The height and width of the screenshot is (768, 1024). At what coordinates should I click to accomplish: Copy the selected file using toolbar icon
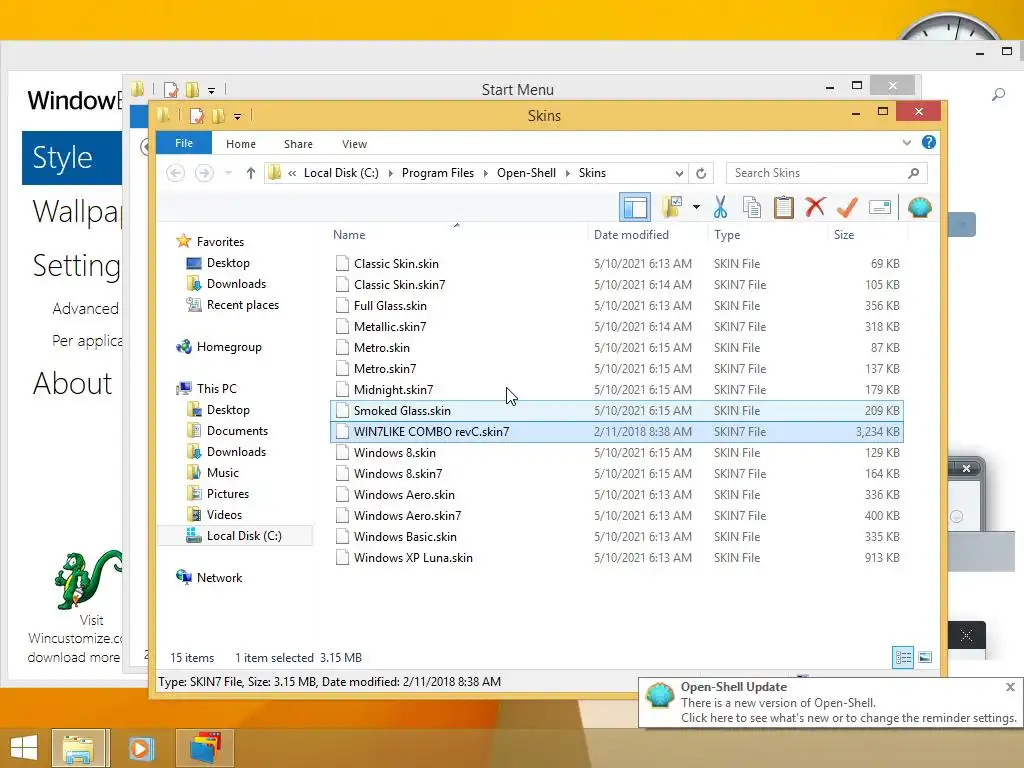(752, 208)
